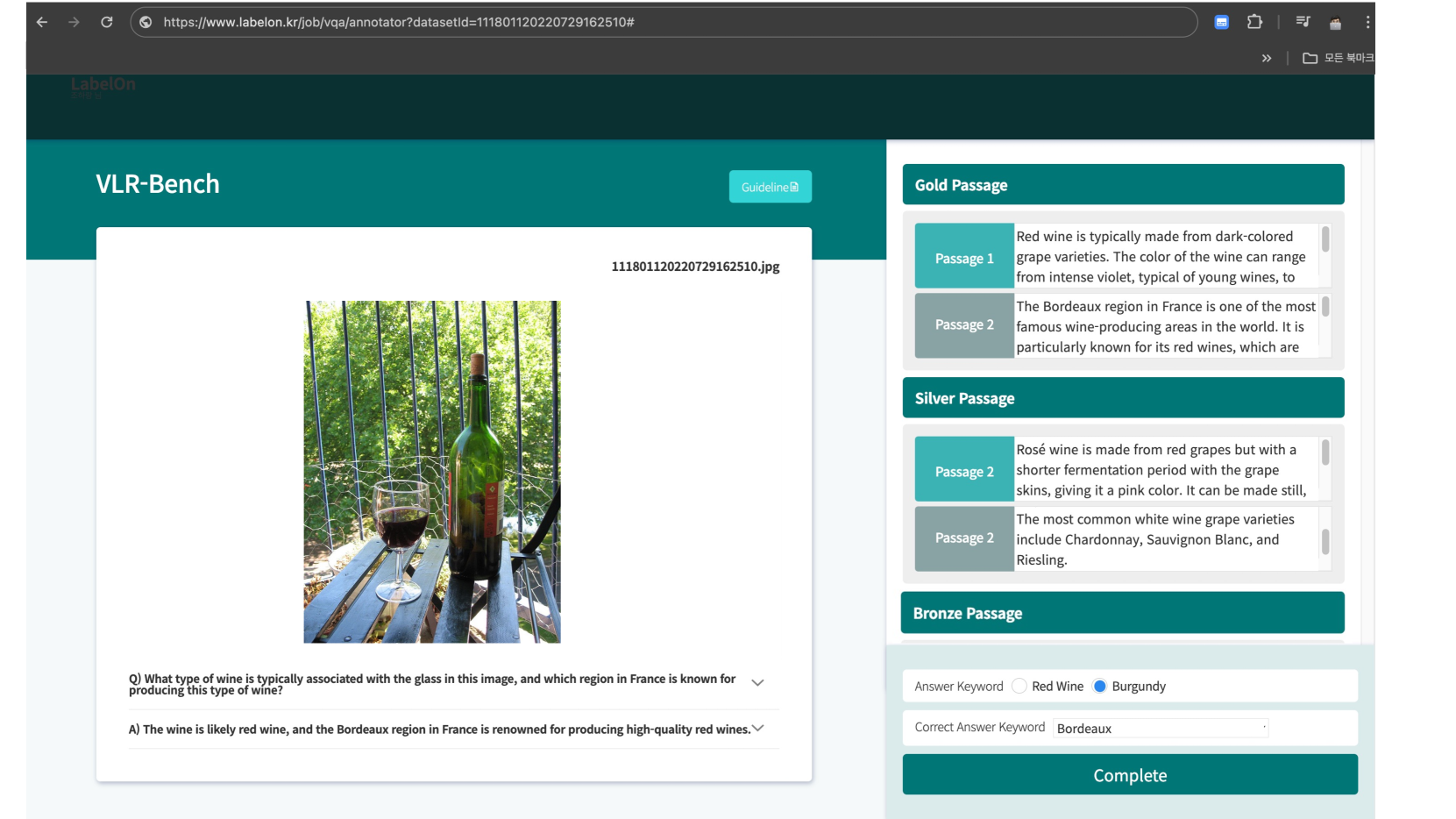Viewport: 1456px width, 819px height.
Task: Click the Silver Passage header
Action: (x=1123, y=397)
